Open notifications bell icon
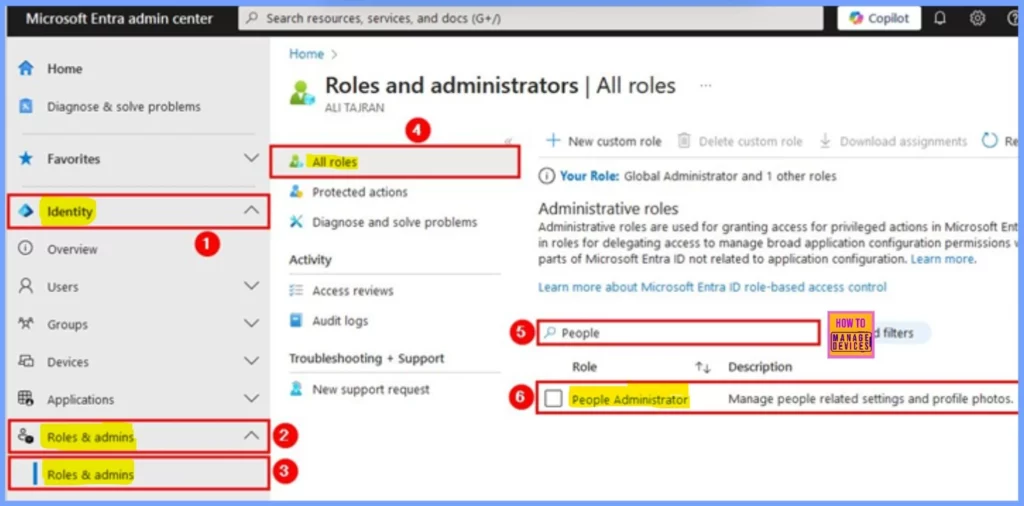1024x506 pixels. (x=940, y=18)
